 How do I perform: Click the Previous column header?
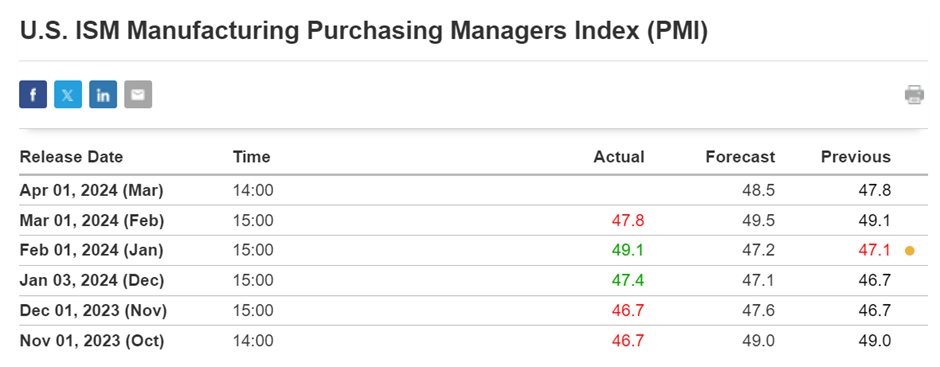pos(855,157)
